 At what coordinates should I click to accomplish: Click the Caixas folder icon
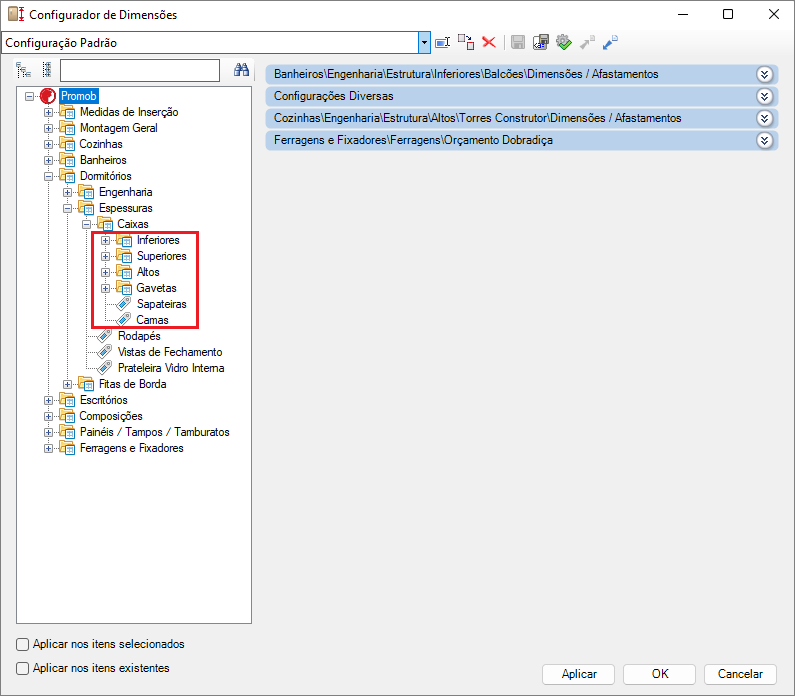tap(105, 224)
